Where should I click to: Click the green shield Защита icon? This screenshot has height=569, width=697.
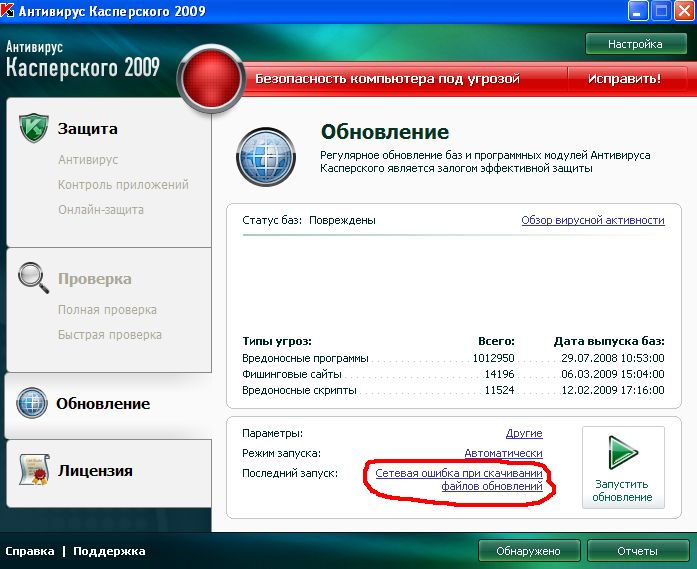tap(34, 128)
